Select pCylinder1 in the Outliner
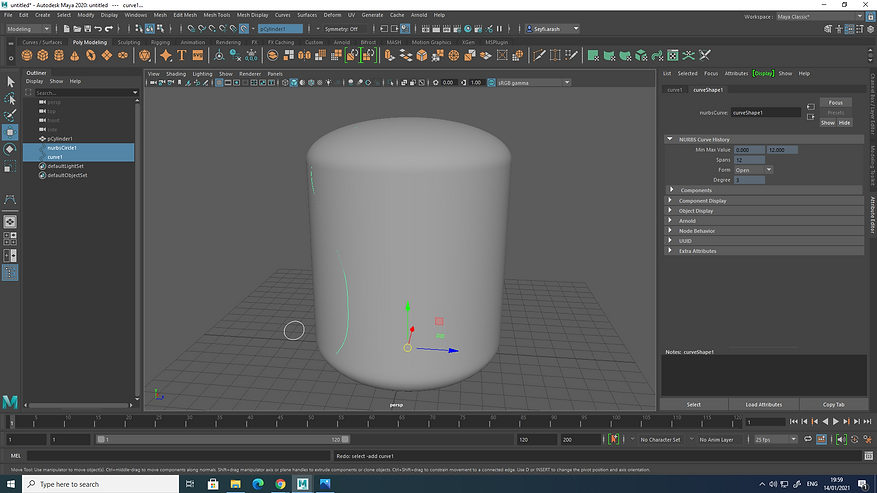Screen dimensions: 877x493 point(60,139)
